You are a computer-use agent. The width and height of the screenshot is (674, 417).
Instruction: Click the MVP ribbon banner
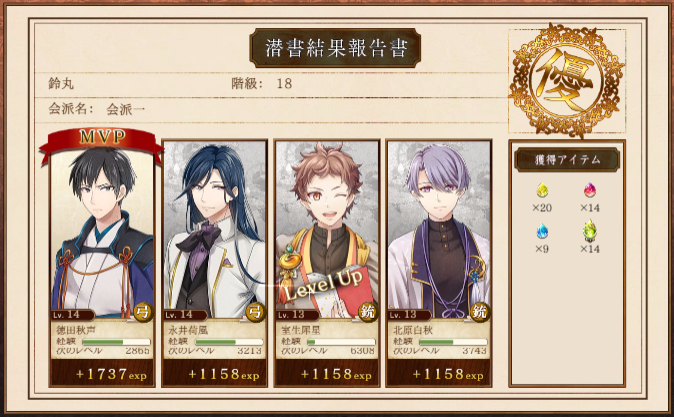point(101,144)
